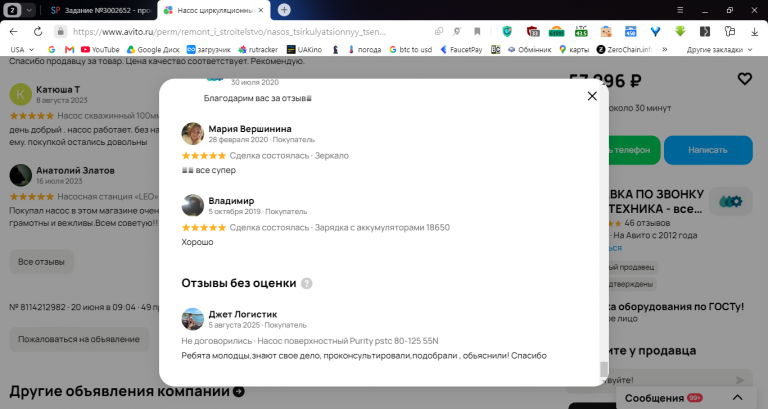Click the green show phone button
The height and width of the screenshot is (409, 768).
[x=634, y=150]
